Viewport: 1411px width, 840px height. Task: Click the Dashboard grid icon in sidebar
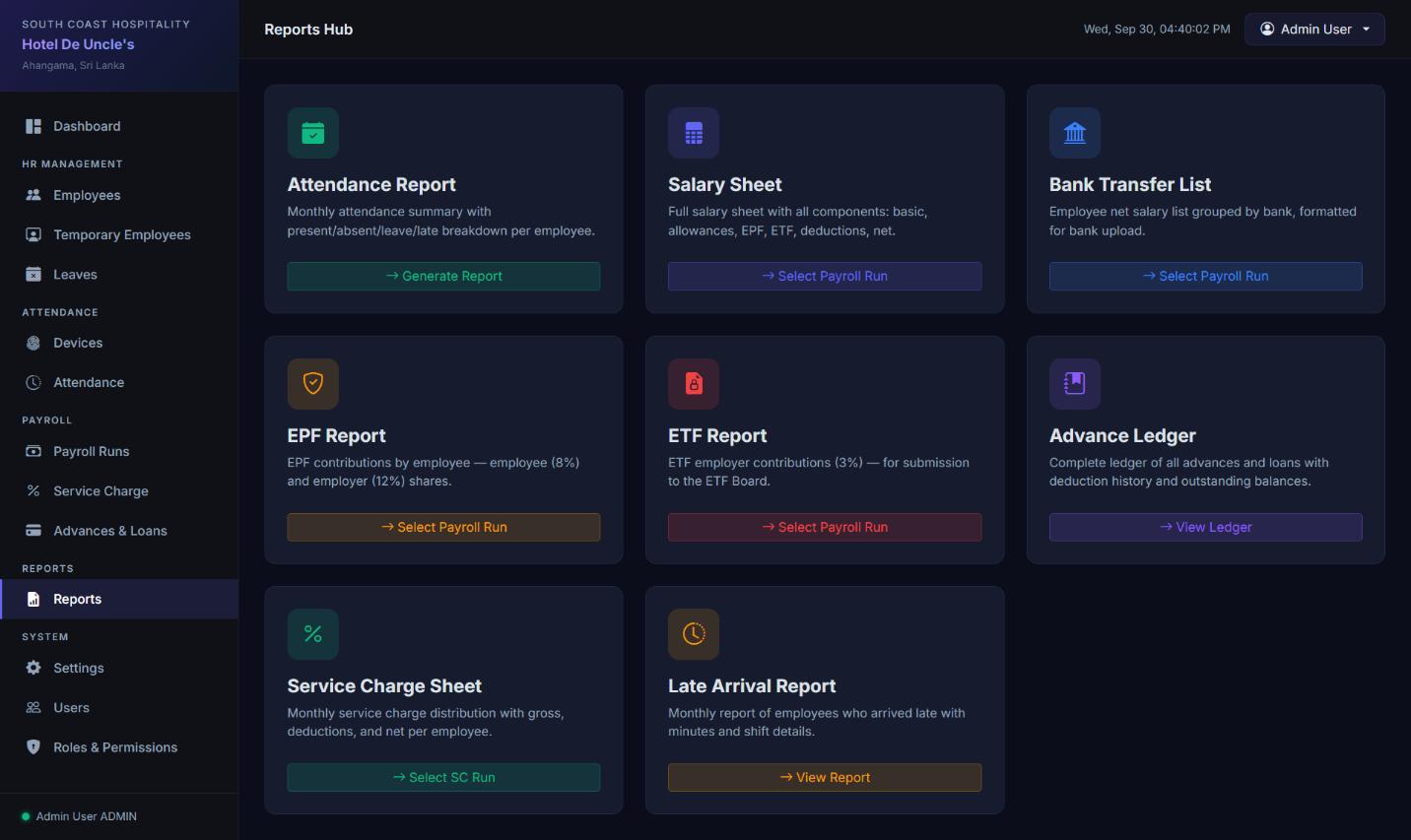(34, 126)
